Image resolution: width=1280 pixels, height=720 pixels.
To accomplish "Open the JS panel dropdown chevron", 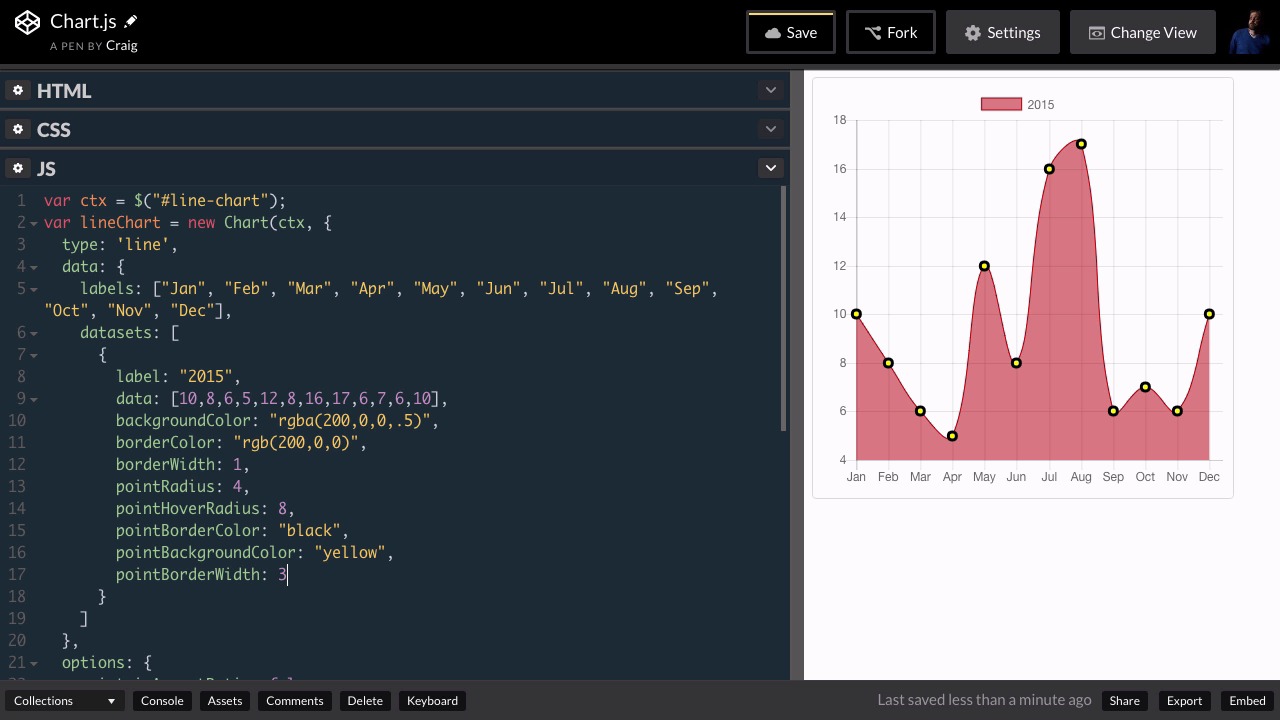I will [x=770, y=168].
